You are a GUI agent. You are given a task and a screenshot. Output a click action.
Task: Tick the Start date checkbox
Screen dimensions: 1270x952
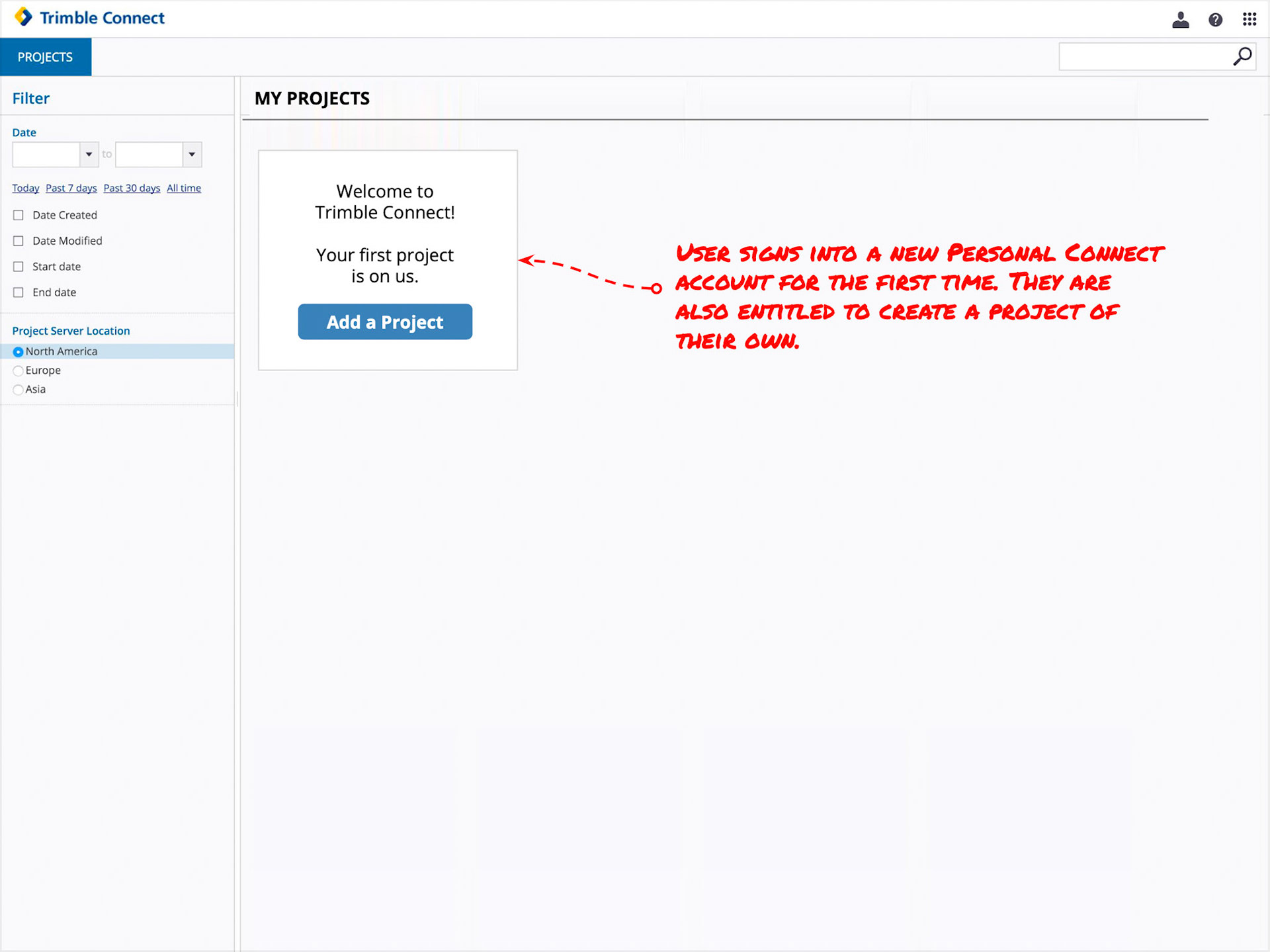pyautogui.click(x=19, y=267)
